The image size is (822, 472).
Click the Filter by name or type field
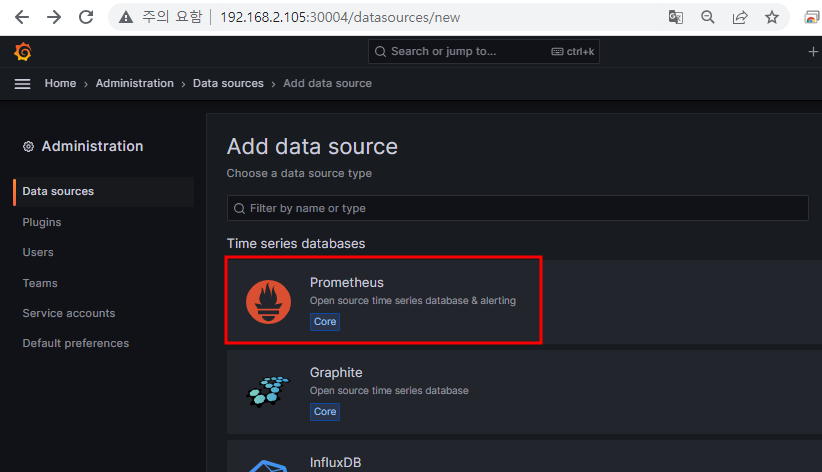pyautogui.click(x=517, y=208)
